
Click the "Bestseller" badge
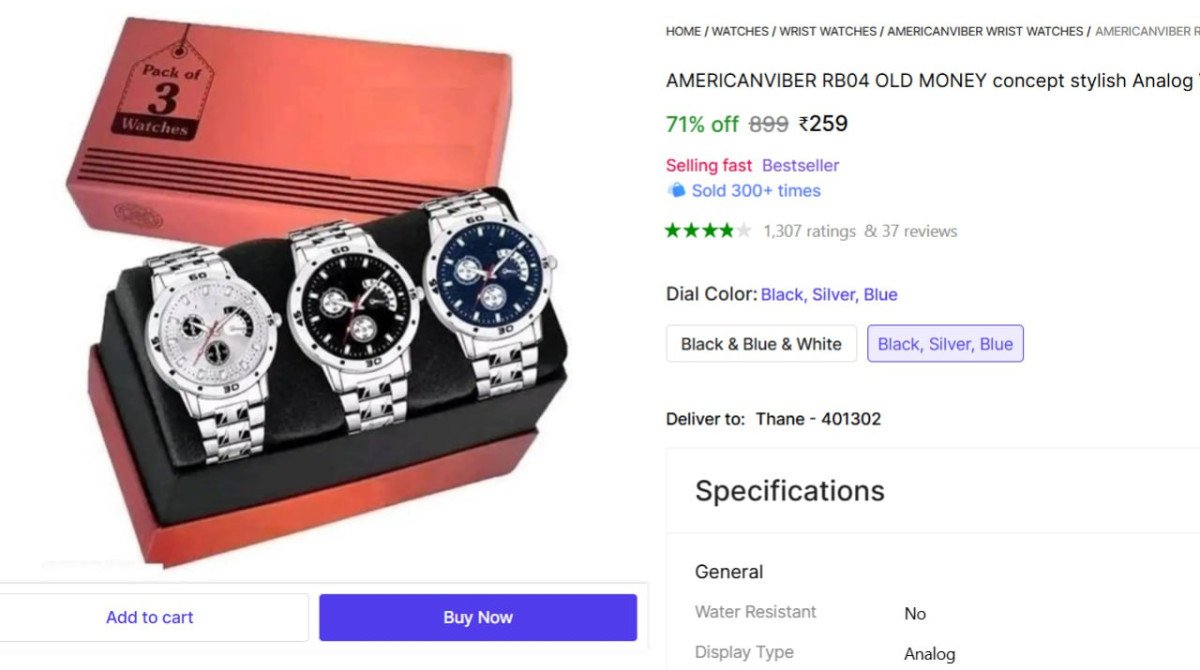pos(799,165)
